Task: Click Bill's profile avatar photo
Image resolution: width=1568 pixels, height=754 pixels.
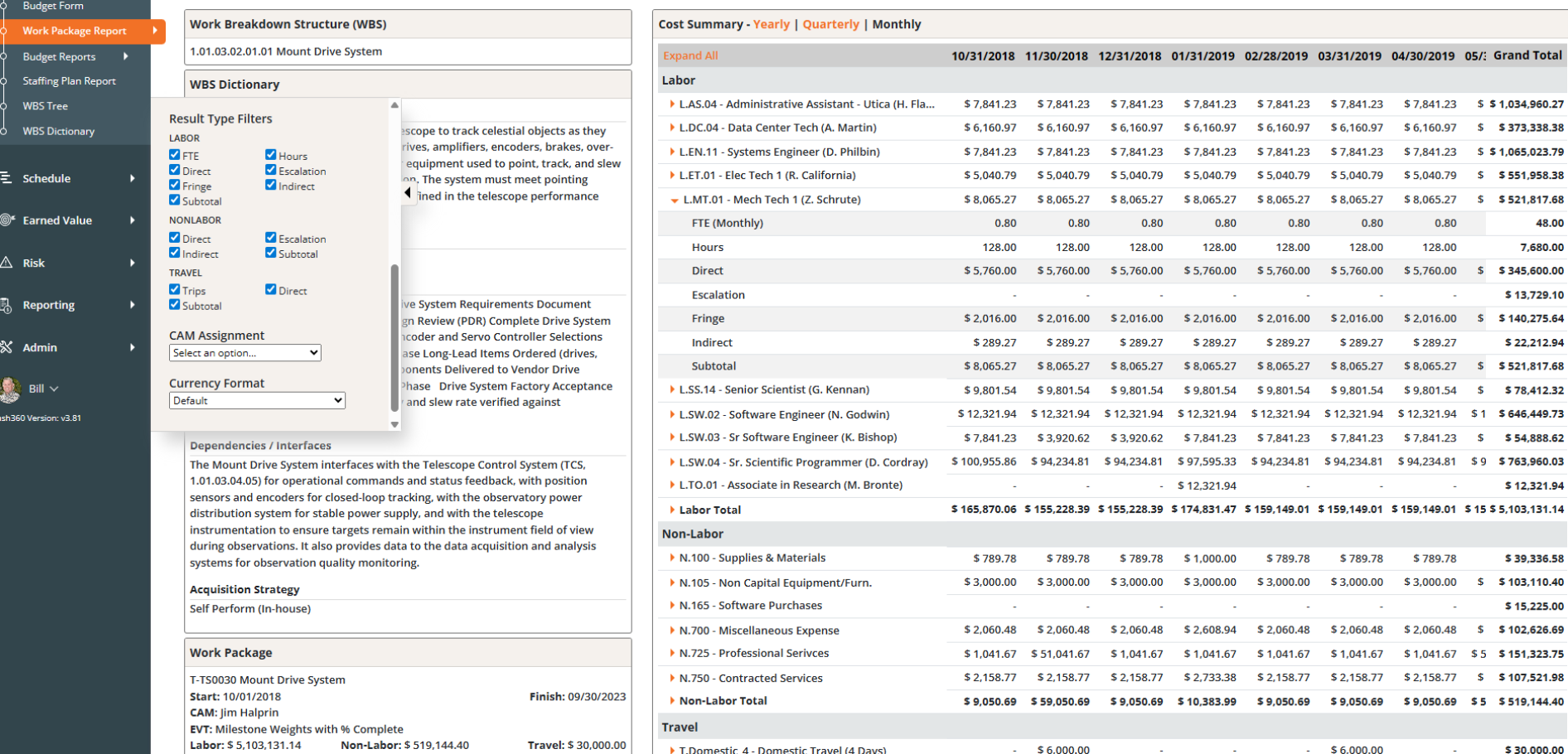Action: 11,389
